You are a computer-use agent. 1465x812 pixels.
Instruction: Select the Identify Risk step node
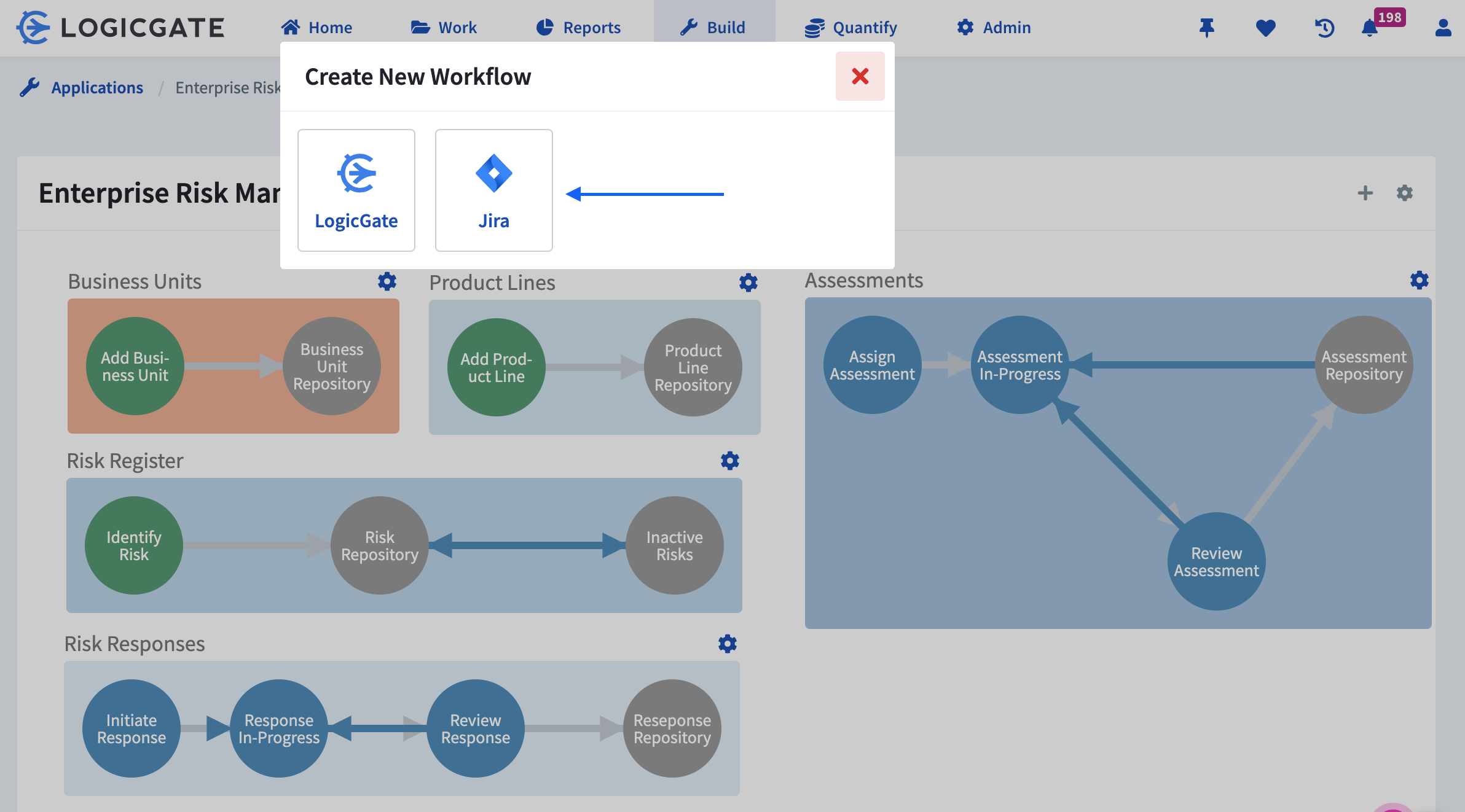click(133, 545)
